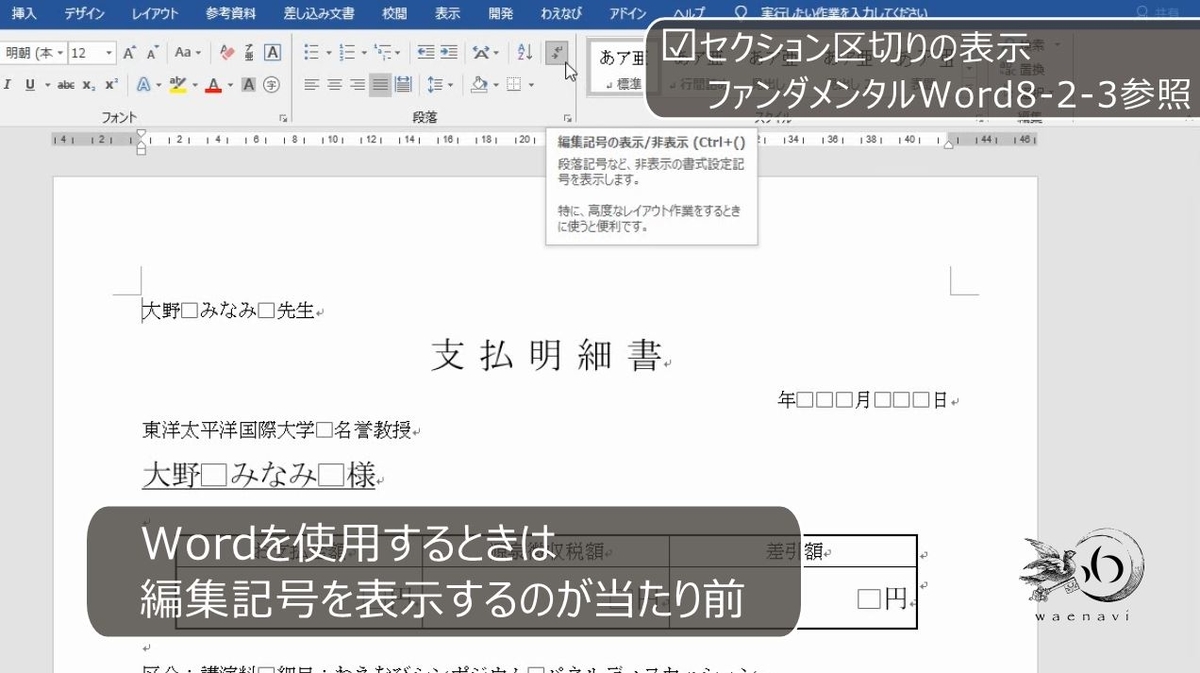This screenshot has width=1200, height=673.
Task: Toggle underline formatting
Action: 30,85
